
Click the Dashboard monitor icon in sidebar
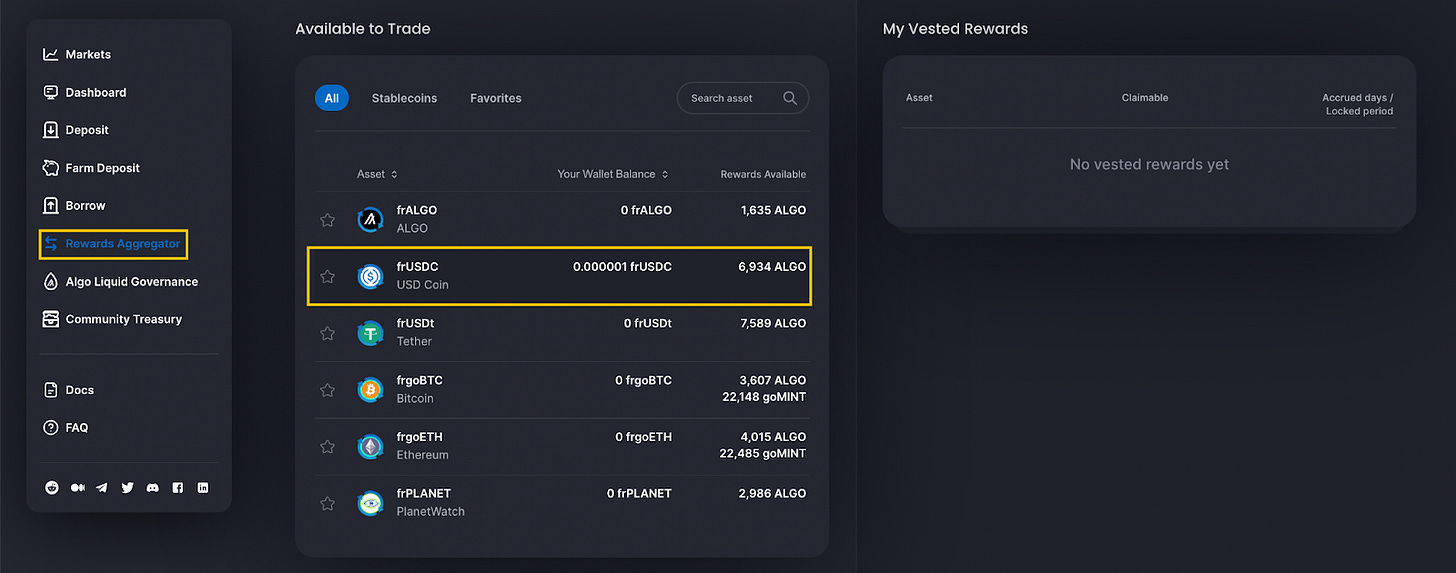click(x=51, y=92)
